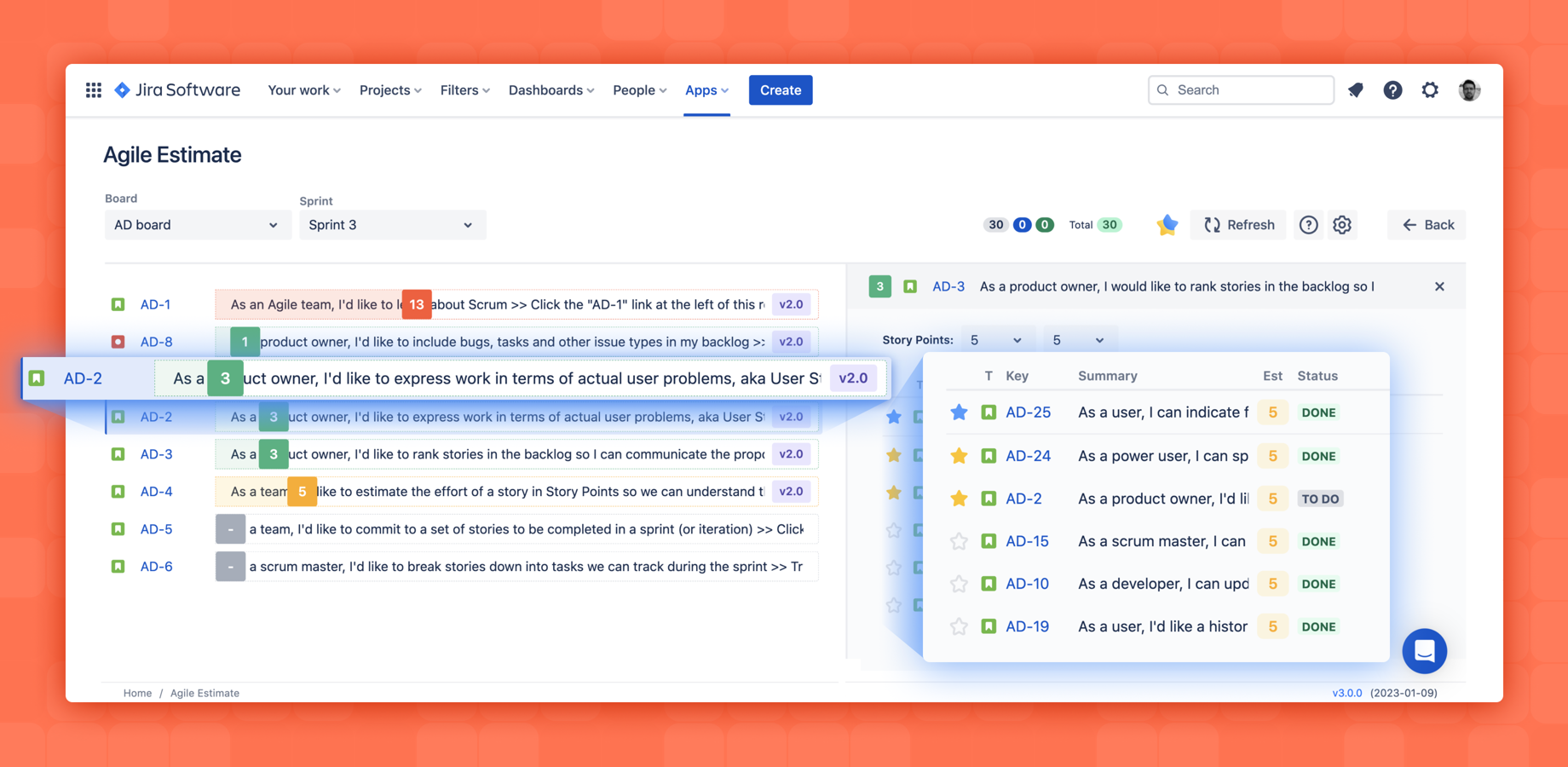The image size is (1568, 767).
Task: Click the green 3 badge in AD-3 panel header
Action: (879, 286)
